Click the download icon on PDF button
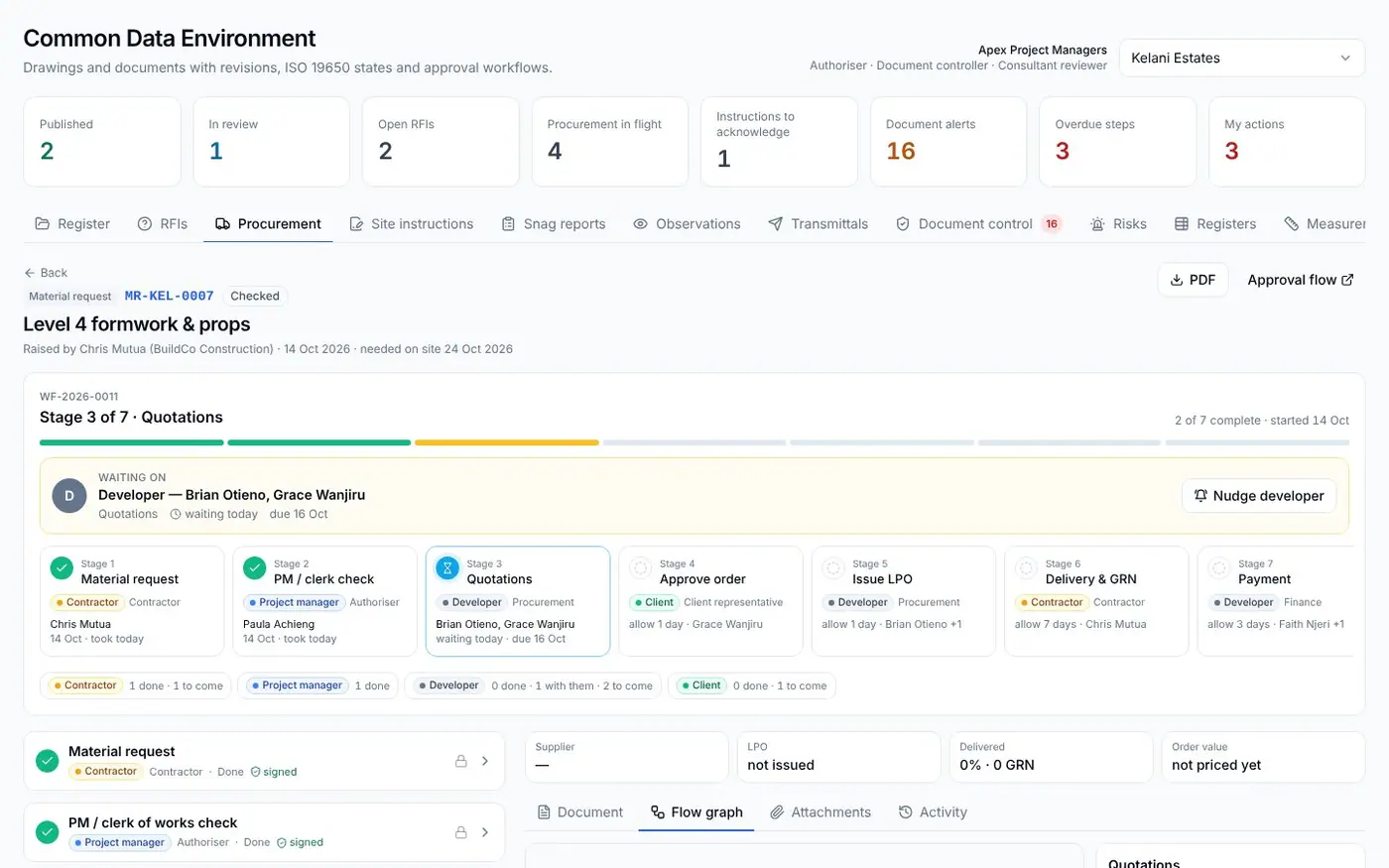The width and height of the screenshot is (1389, 868). [1177, 280]
